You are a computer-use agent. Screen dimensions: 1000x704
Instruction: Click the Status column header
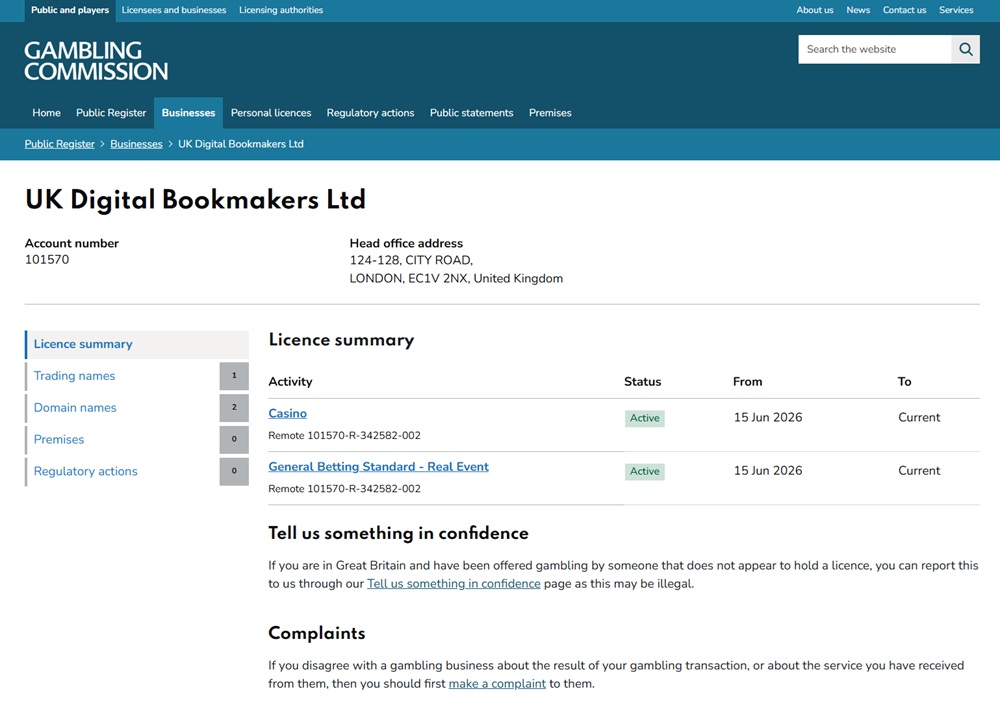click(642, 382)
